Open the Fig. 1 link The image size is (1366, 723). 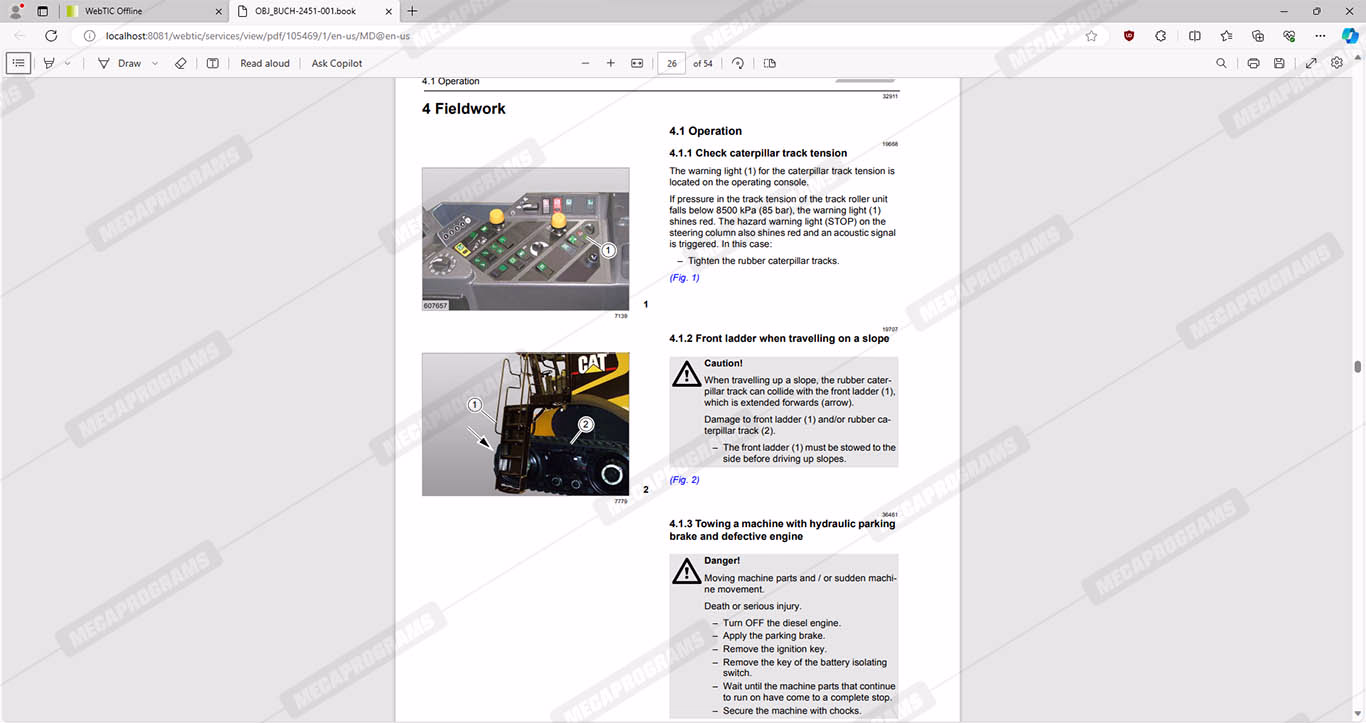pyautogui.click(x=684, y=278)
